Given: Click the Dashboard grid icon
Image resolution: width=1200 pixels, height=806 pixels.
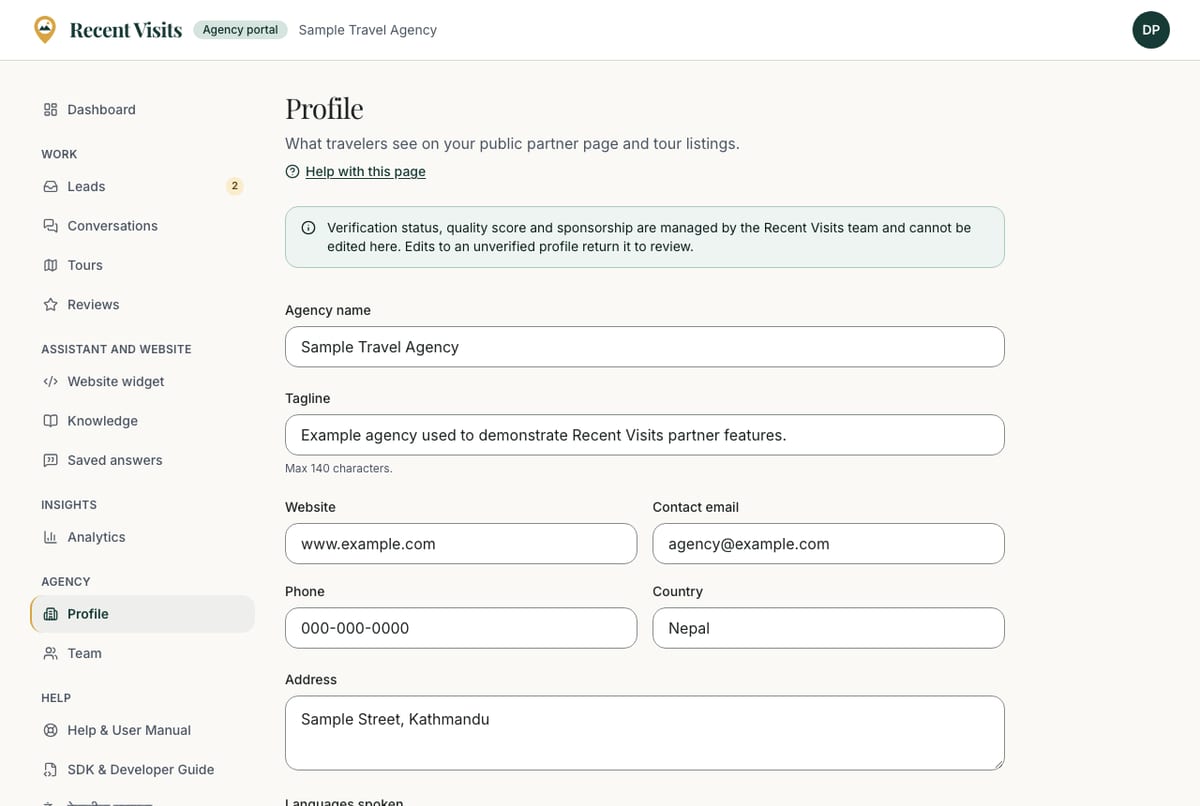Looking at the screenshot, I should pos(50,110).
